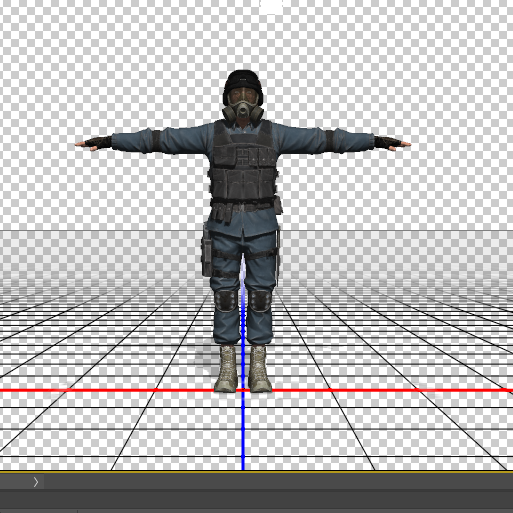Expand the panel with the bottom-left chevron

click(x=36, y=482)
